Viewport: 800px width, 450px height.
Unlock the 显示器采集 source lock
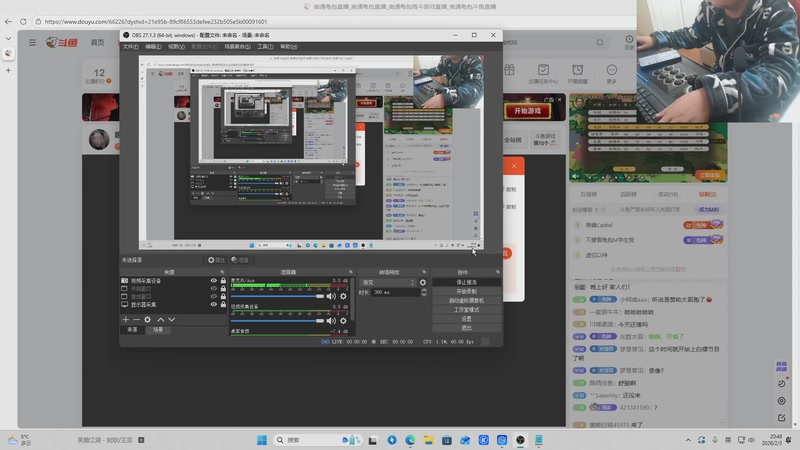[x=223, y=305]
